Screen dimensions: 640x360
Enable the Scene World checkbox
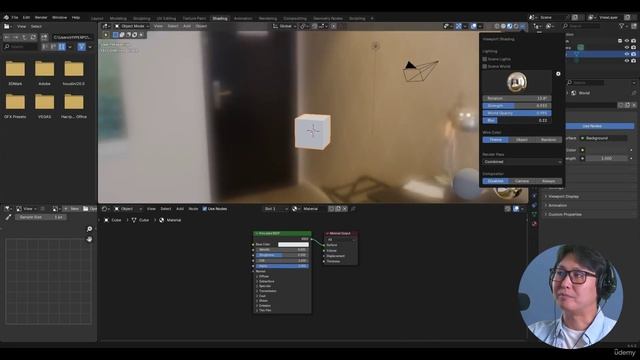(x=485, y=66)
